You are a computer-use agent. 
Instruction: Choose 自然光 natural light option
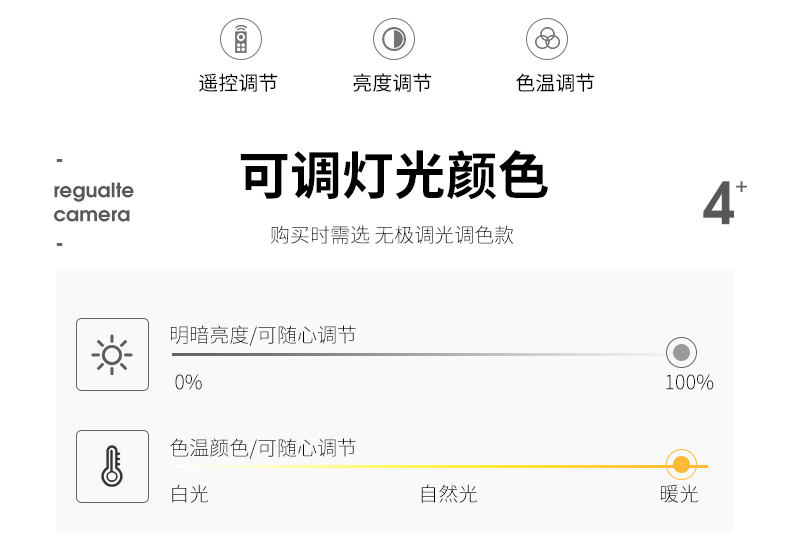click(x=449, y=494)
